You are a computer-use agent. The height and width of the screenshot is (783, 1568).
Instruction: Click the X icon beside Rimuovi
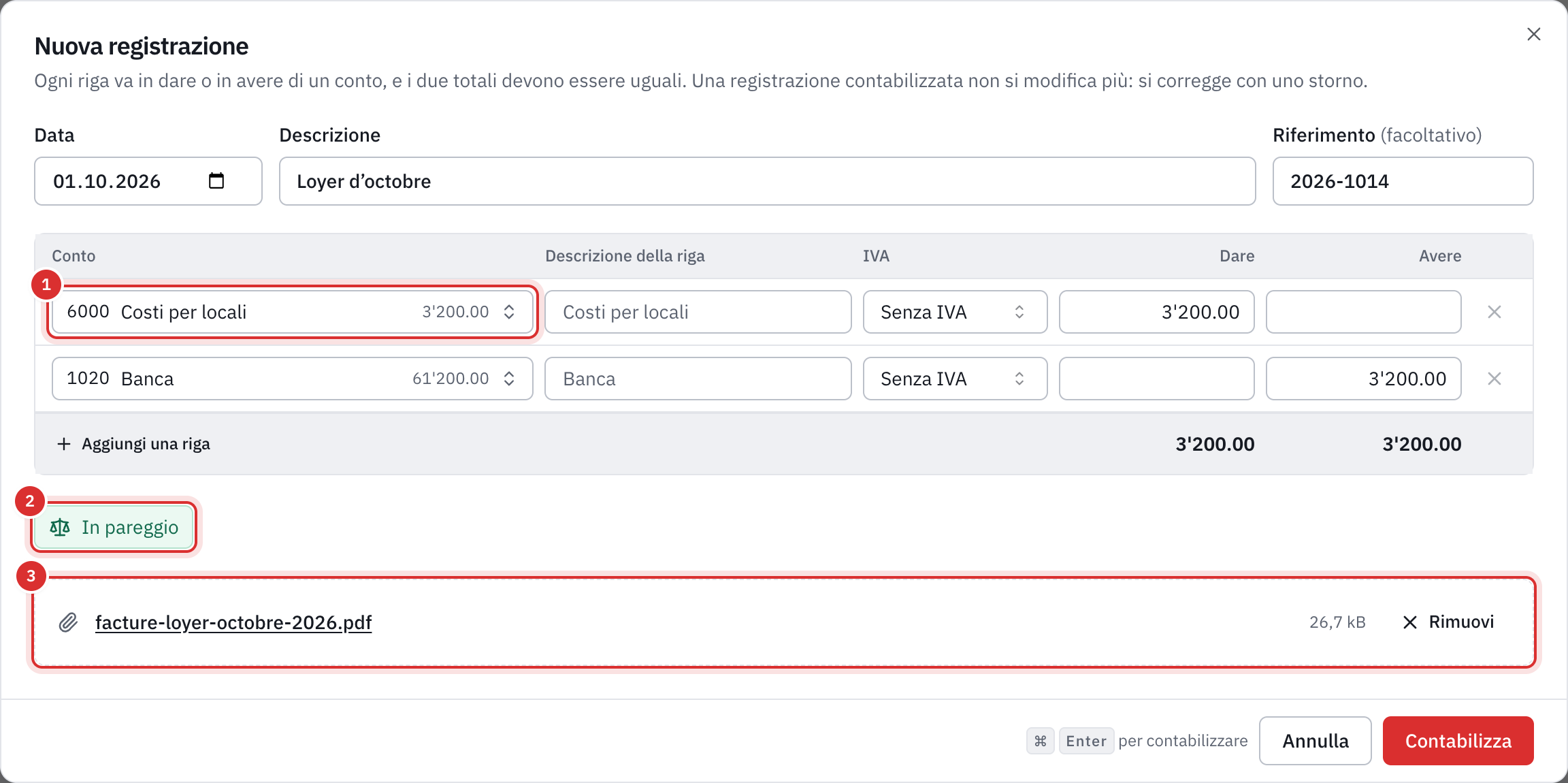[1410, 622]
